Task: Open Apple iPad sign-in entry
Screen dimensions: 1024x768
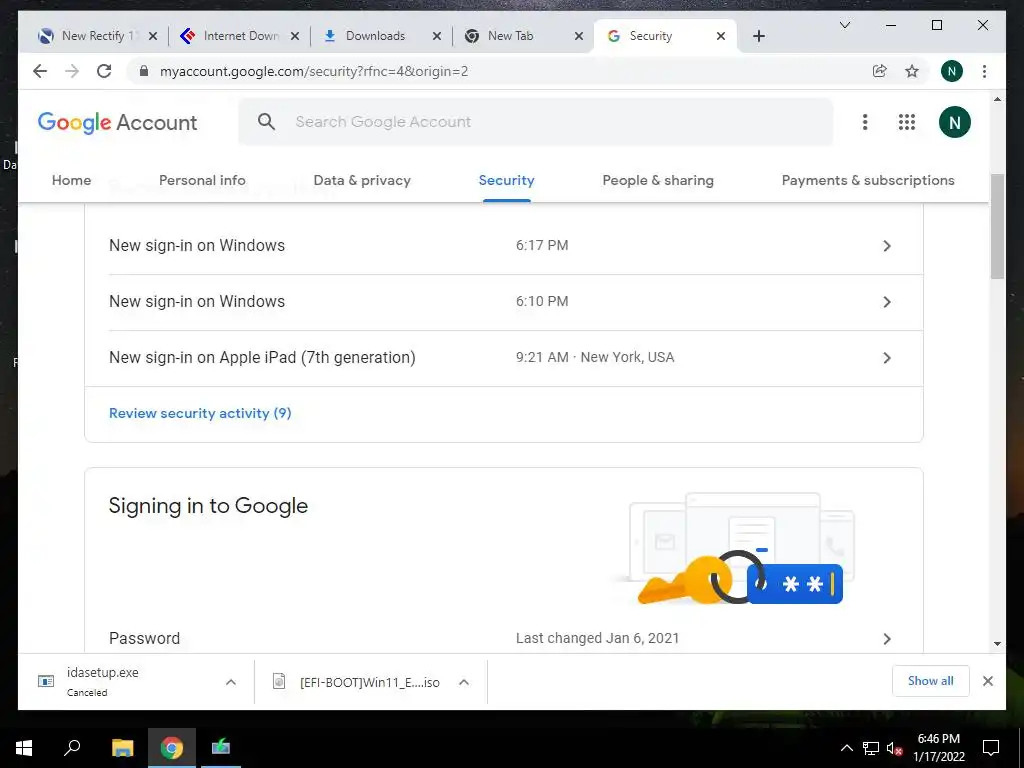Action: 504,358
